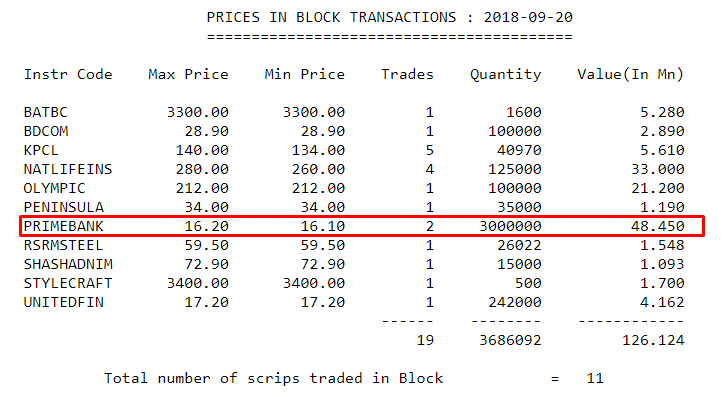The width and height of the screenshot is (724, 397).
Task: Click the UNITEDFIN instrument code
Action: (x=64, y=302)
